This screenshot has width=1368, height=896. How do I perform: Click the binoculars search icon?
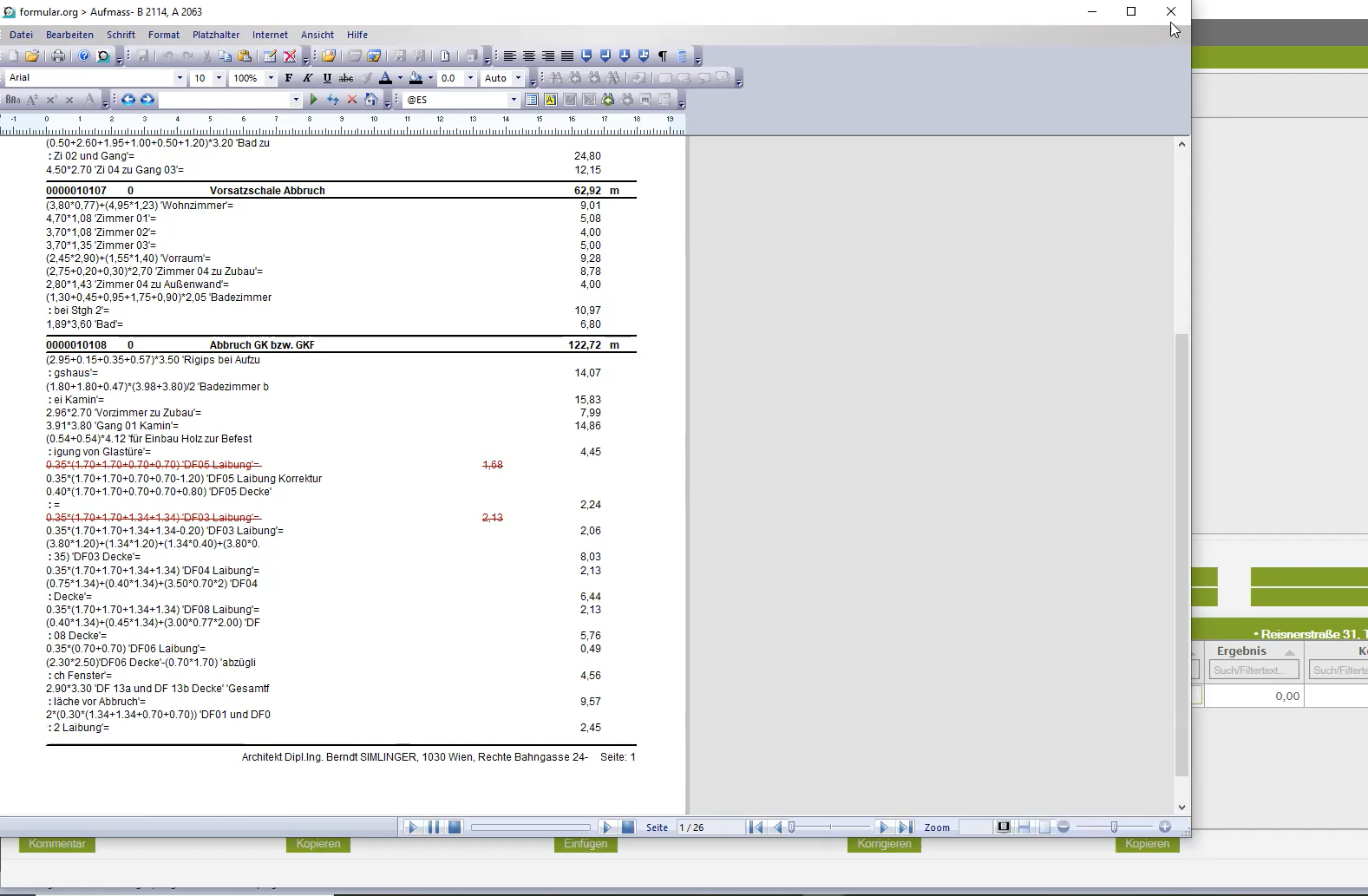556,78
